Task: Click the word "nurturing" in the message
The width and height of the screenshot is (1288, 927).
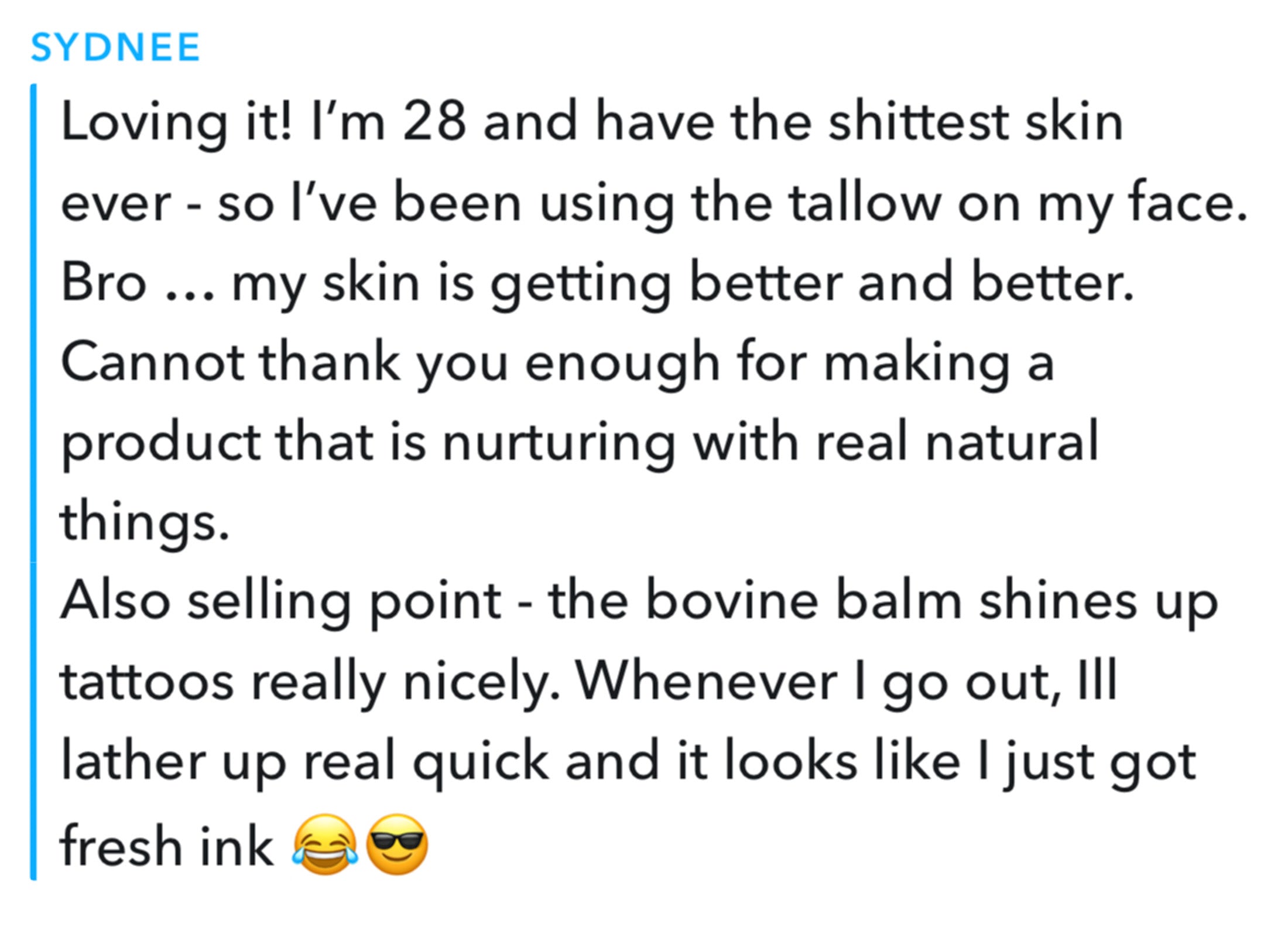Action: 559,443
